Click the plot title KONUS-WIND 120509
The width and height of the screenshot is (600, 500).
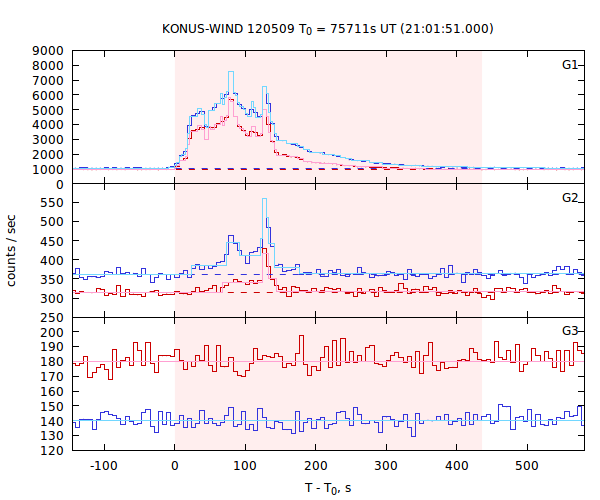[328, 29]
